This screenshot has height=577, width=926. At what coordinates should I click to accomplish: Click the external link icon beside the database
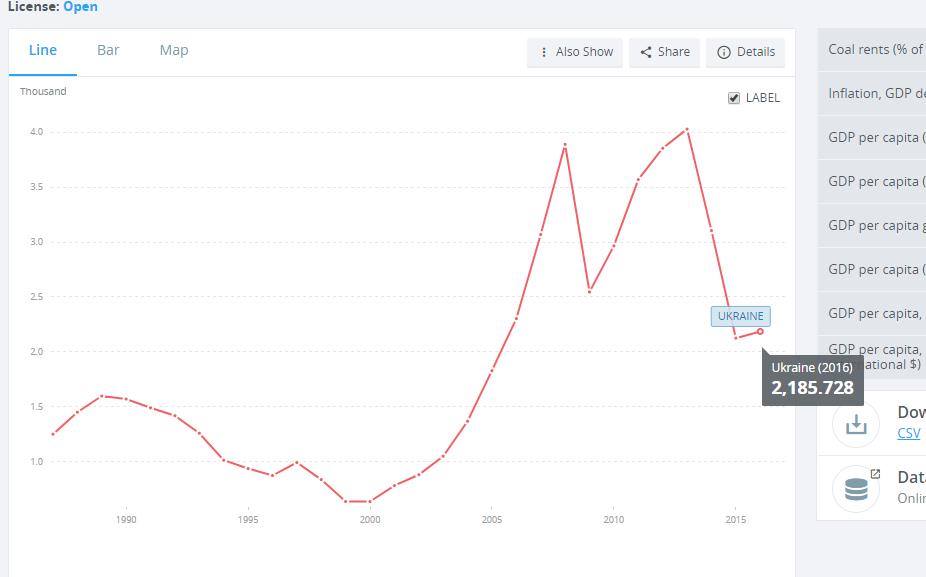[x=875, y=474]
